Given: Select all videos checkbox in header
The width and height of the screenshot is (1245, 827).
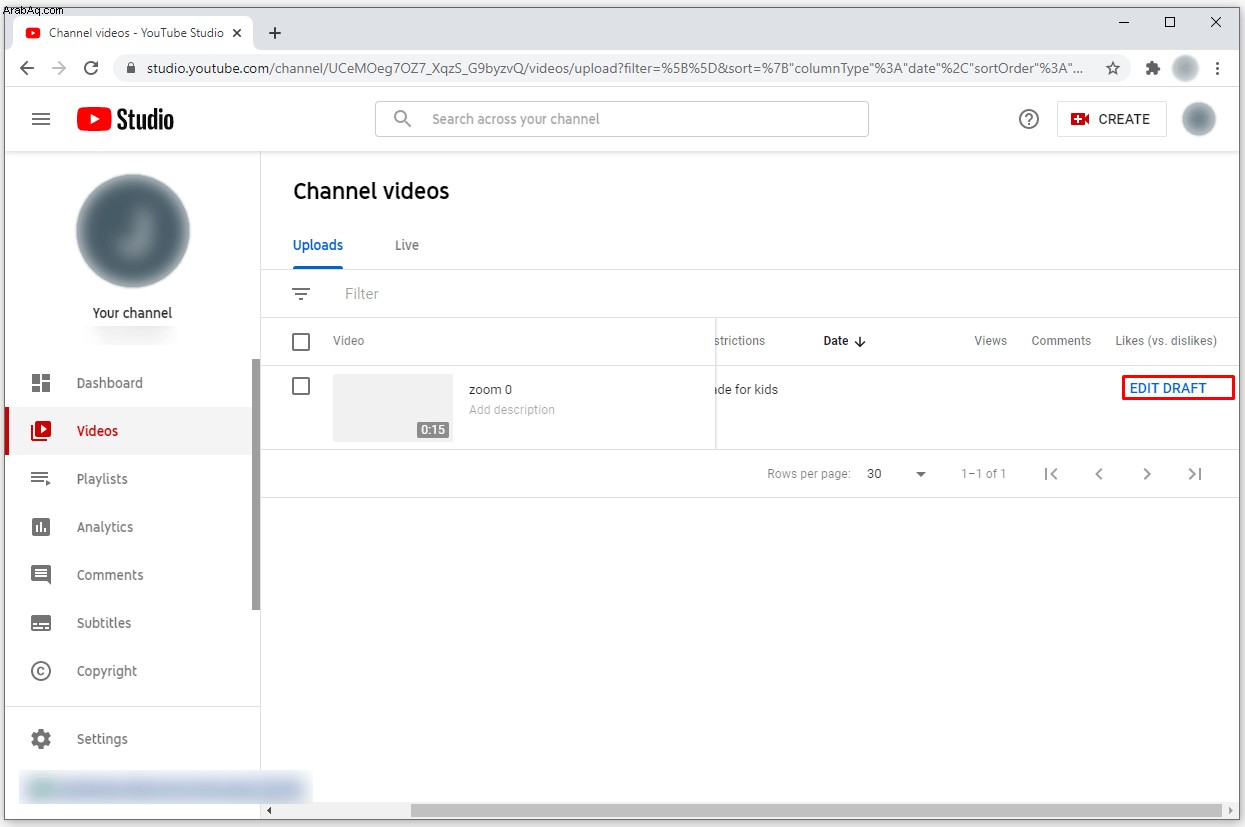Looking at the screenshot, I should tap(301, 342).
